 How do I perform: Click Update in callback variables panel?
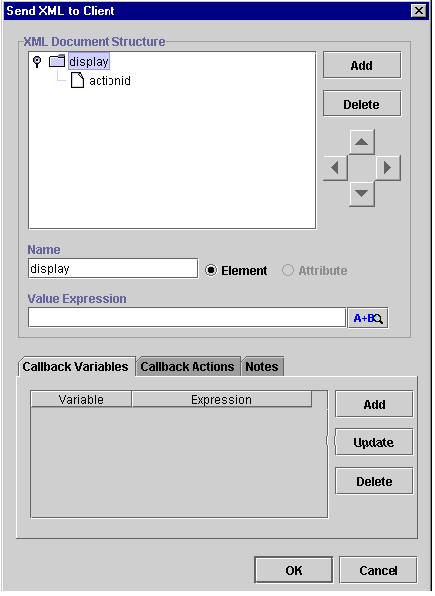point(374,442)
